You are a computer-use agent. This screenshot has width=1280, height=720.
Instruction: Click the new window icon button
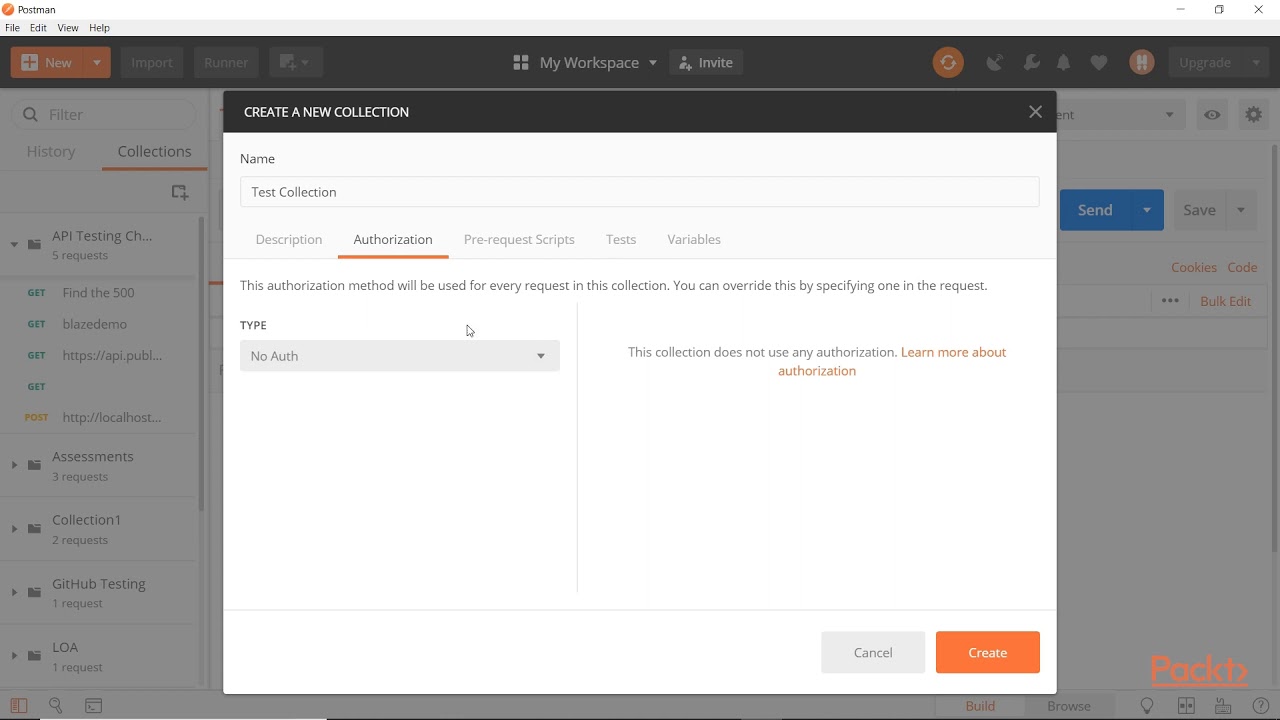(296, 62)
